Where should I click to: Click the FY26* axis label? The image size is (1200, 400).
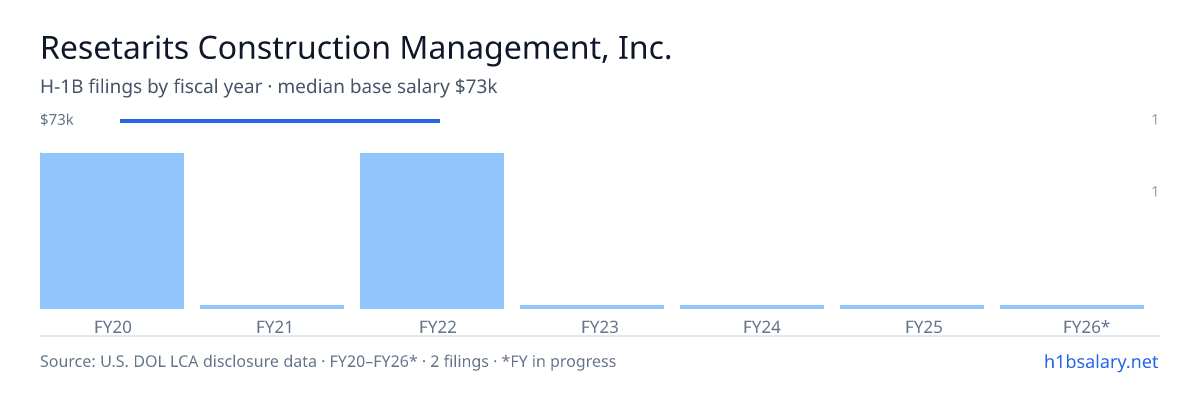click(x=1072, y=326)
